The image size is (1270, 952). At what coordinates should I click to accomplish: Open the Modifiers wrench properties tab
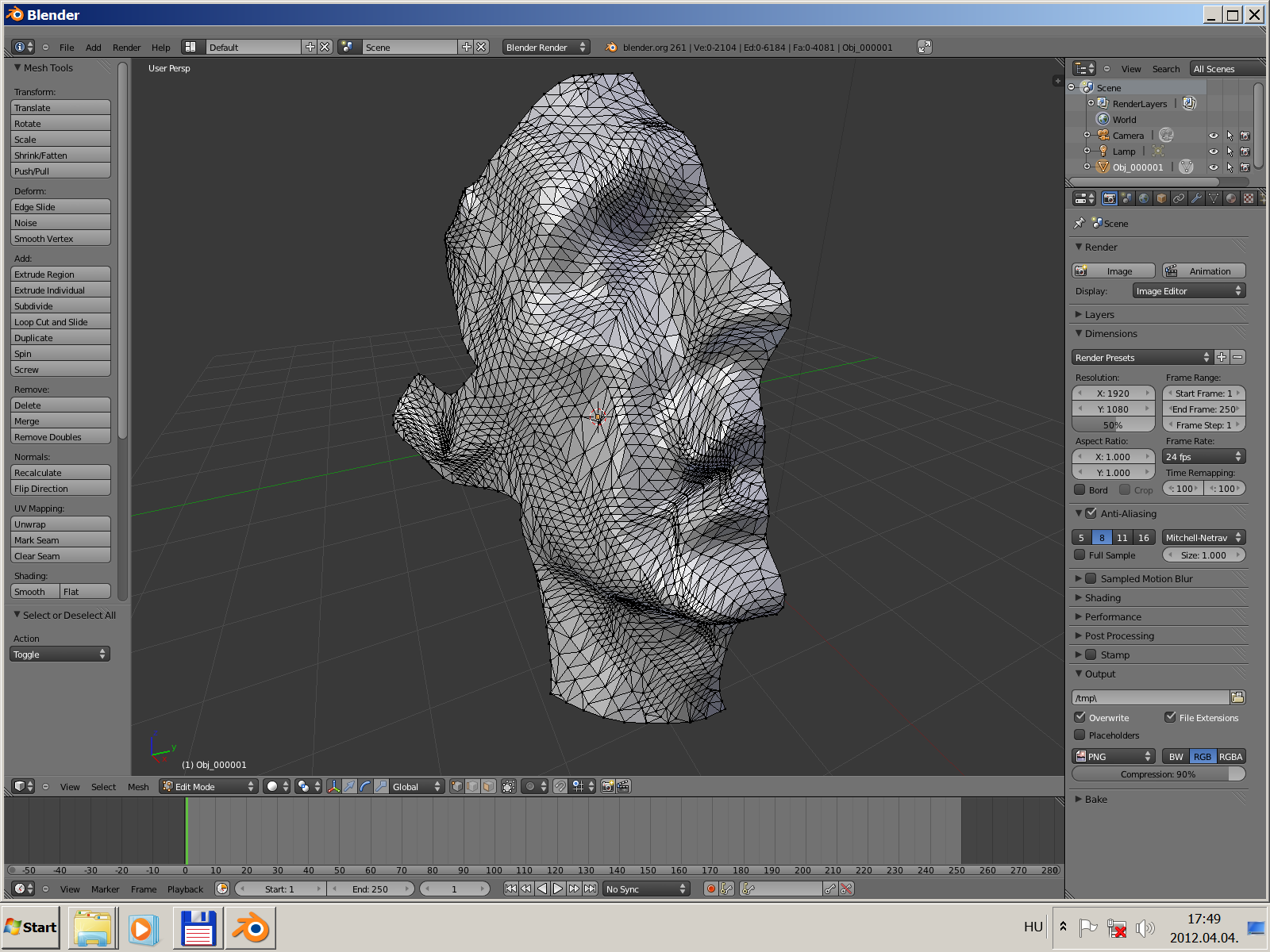pos(1196,198)
